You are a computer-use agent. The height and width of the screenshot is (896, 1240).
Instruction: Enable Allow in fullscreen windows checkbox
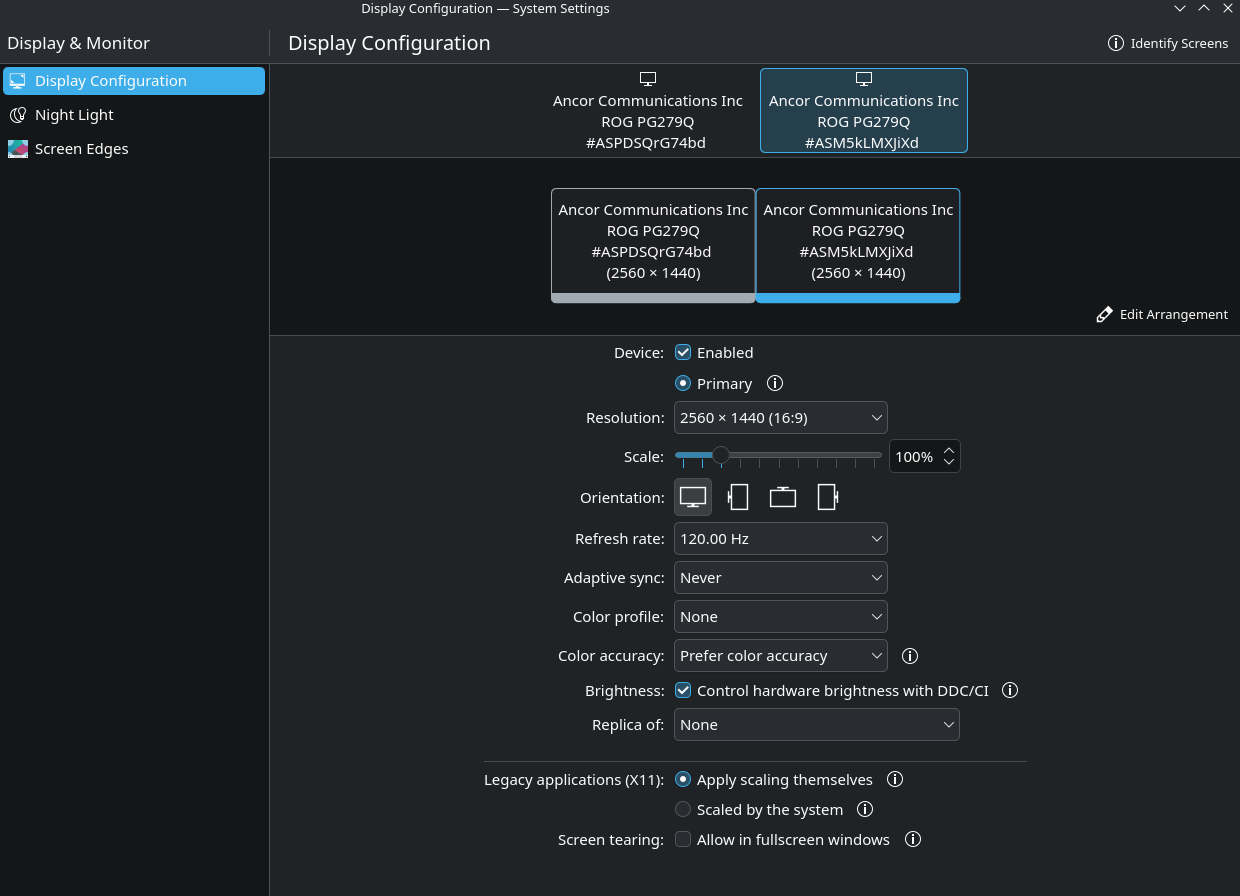click(x=683, y=840)
